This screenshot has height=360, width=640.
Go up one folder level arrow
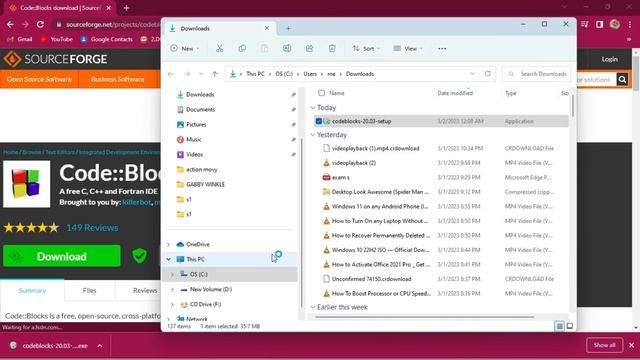point(215,74)
